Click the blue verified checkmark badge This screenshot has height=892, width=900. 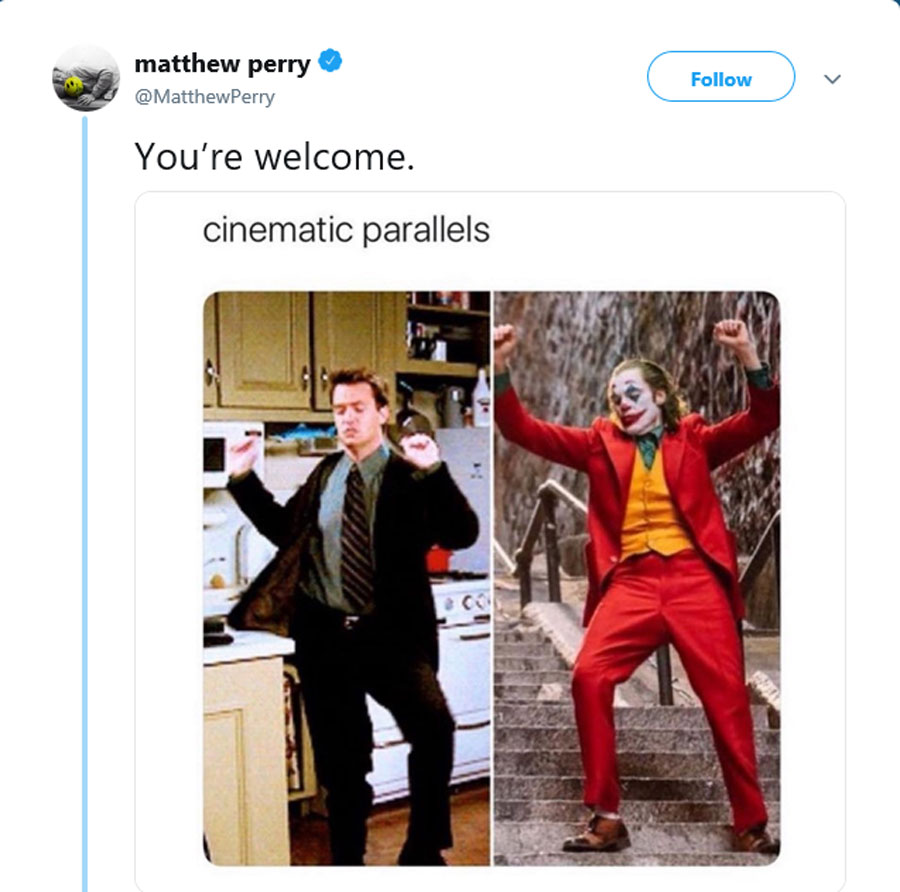[x=330, y=61]
